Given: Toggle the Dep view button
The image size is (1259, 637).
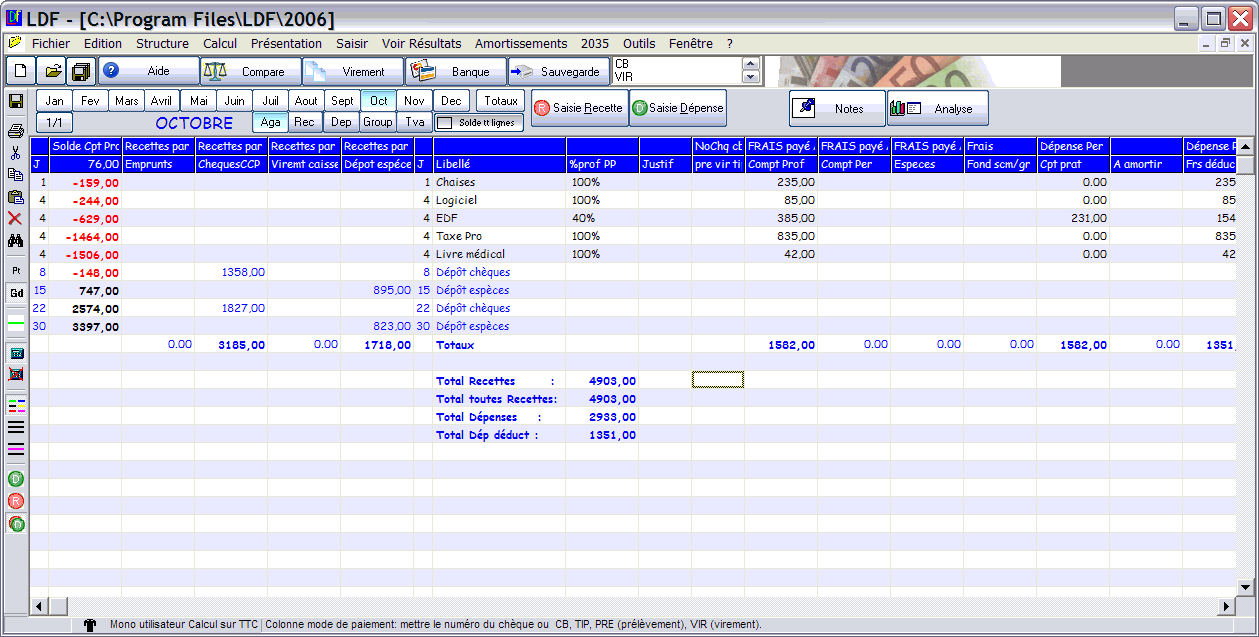Looking at the screenshot, I should click(x=342, y=122).
